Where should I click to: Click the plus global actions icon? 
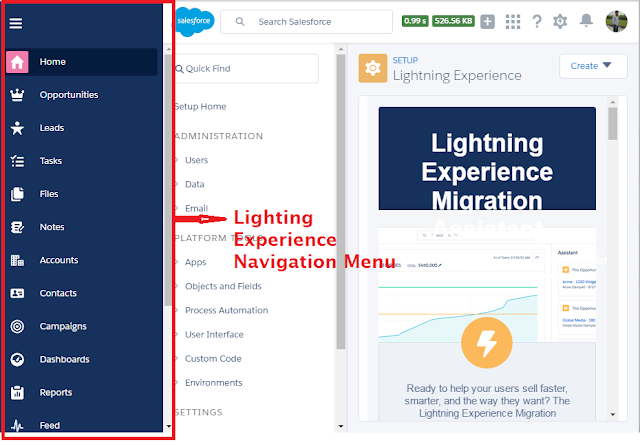coord(487,22)
